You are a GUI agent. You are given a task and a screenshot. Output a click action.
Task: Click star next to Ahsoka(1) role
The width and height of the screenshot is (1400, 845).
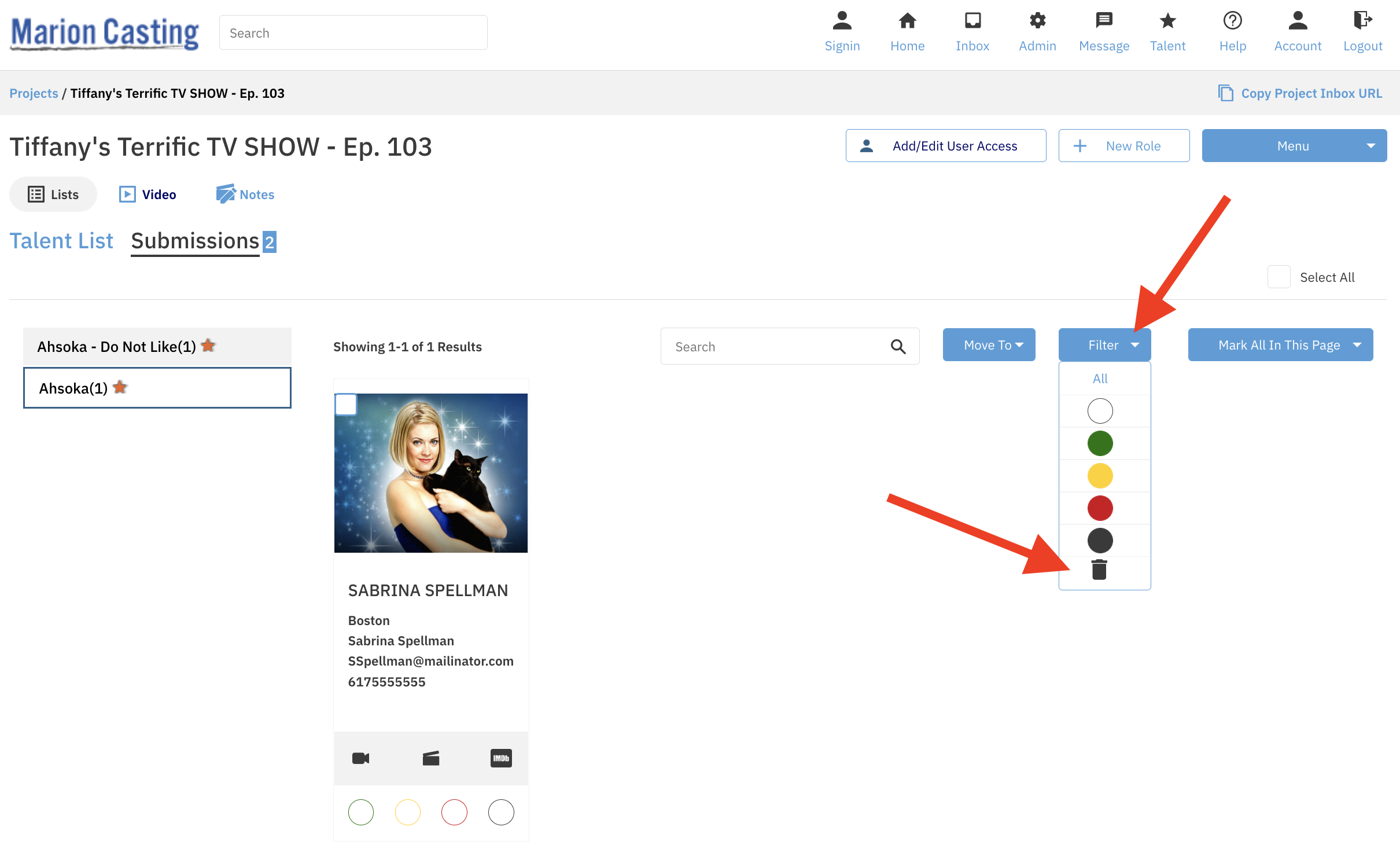120,387
